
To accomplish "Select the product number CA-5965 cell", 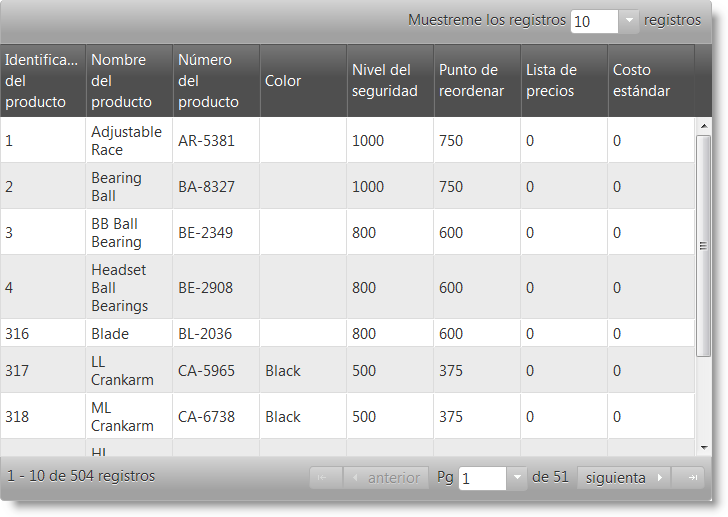I will (x=216, y=371).
